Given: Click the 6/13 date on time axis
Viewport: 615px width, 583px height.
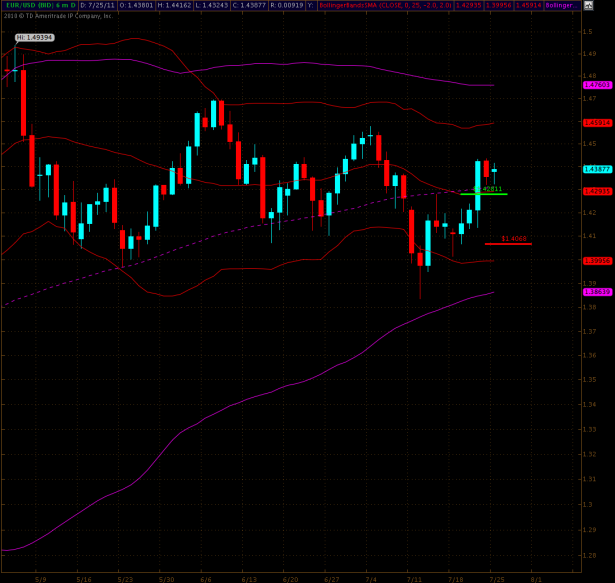Looking at the screenshot, I should pos(248,578).
